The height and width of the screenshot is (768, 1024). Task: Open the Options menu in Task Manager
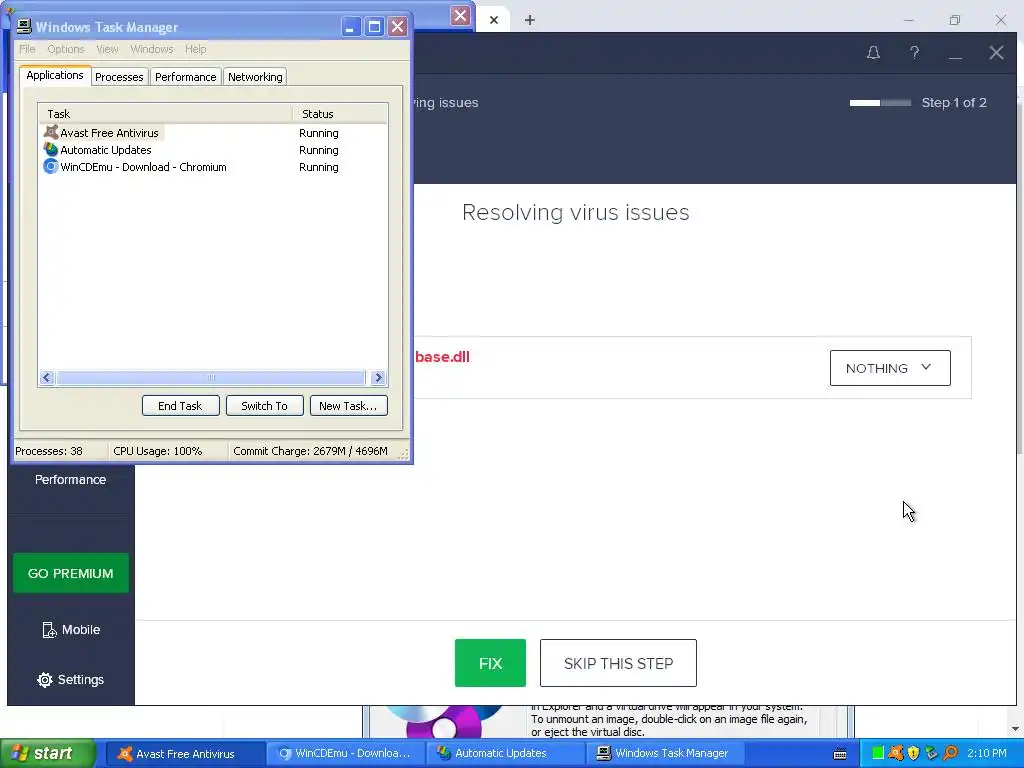coord(66,49)
